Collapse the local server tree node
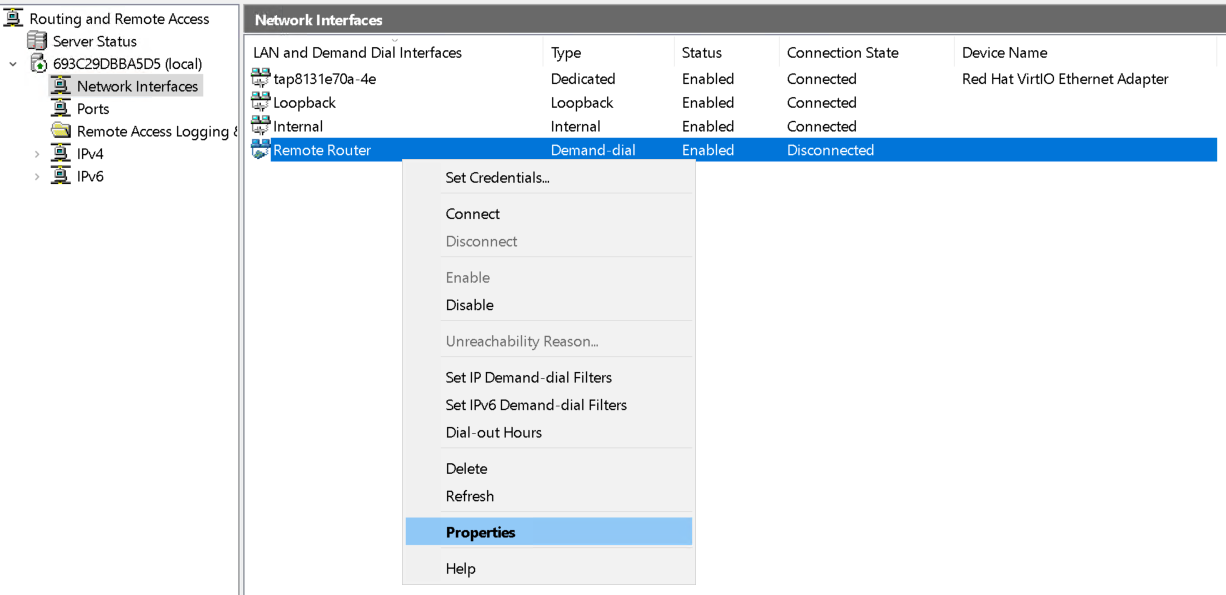 coord(13,64)
